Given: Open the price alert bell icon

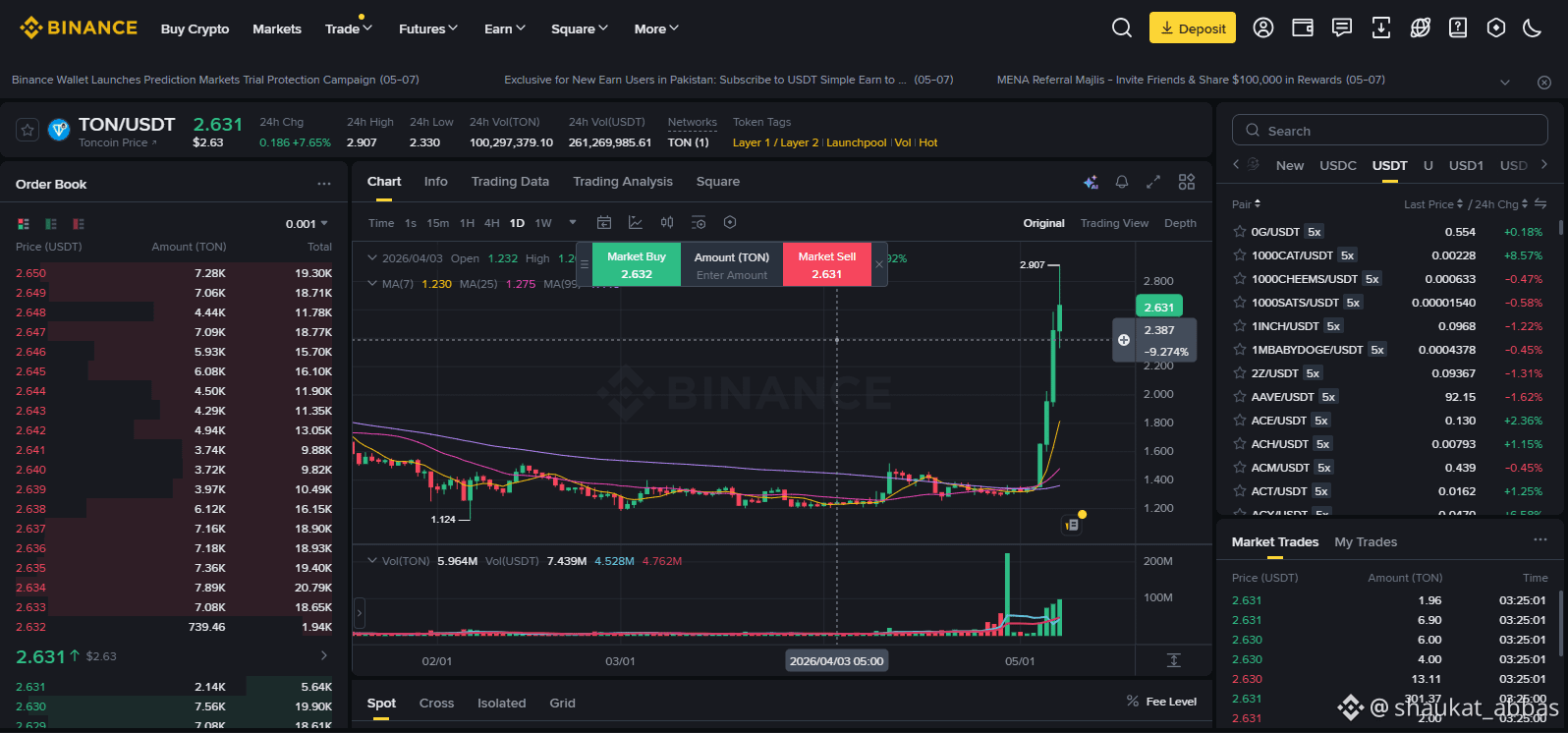Looking at the screenshot, I should tap(1122, 182).
